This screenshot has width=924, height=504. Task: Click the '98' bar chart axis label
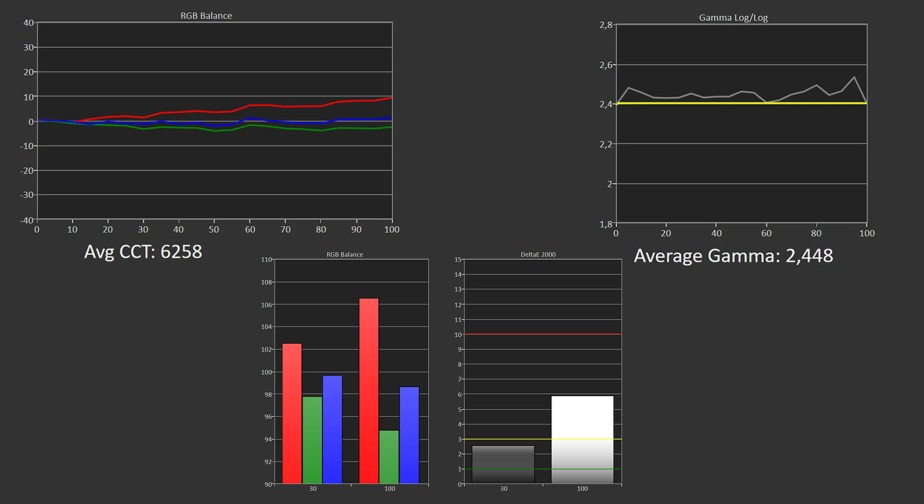(x=268, y=394)
